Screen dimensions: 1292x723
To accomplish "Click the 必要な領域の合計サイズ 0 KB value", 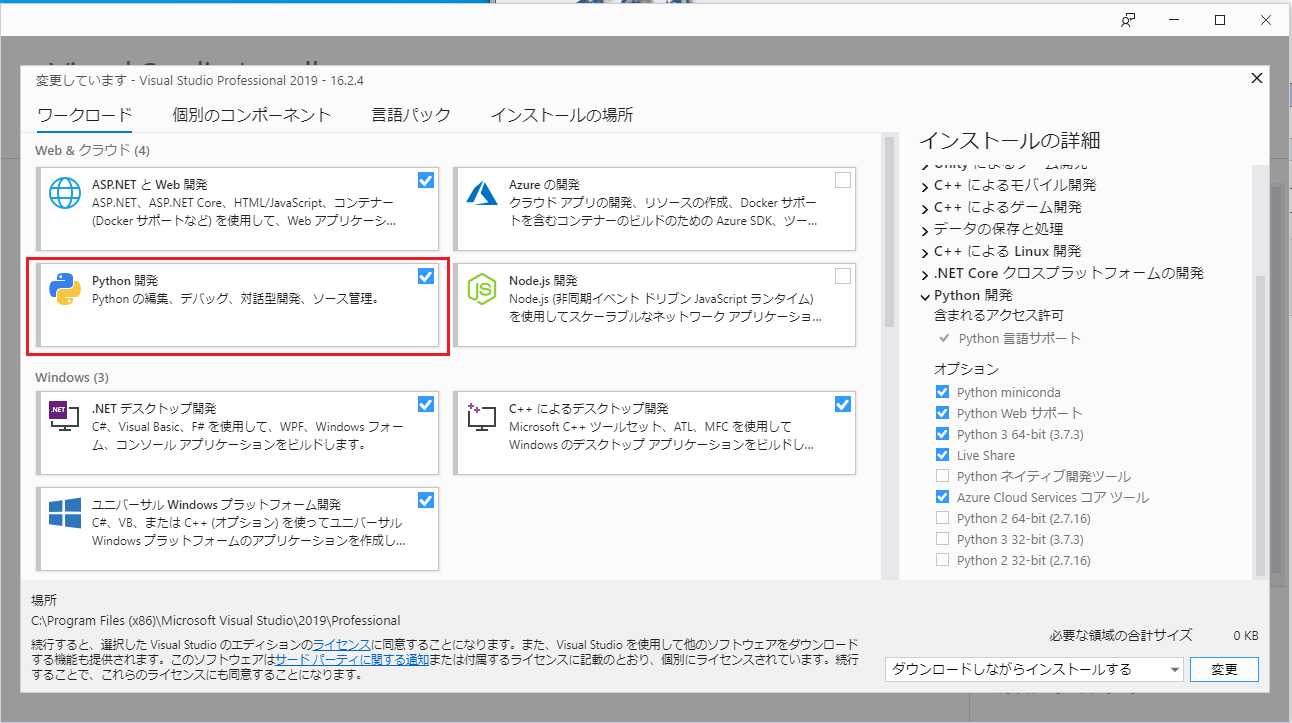I will coord(1245,635).
